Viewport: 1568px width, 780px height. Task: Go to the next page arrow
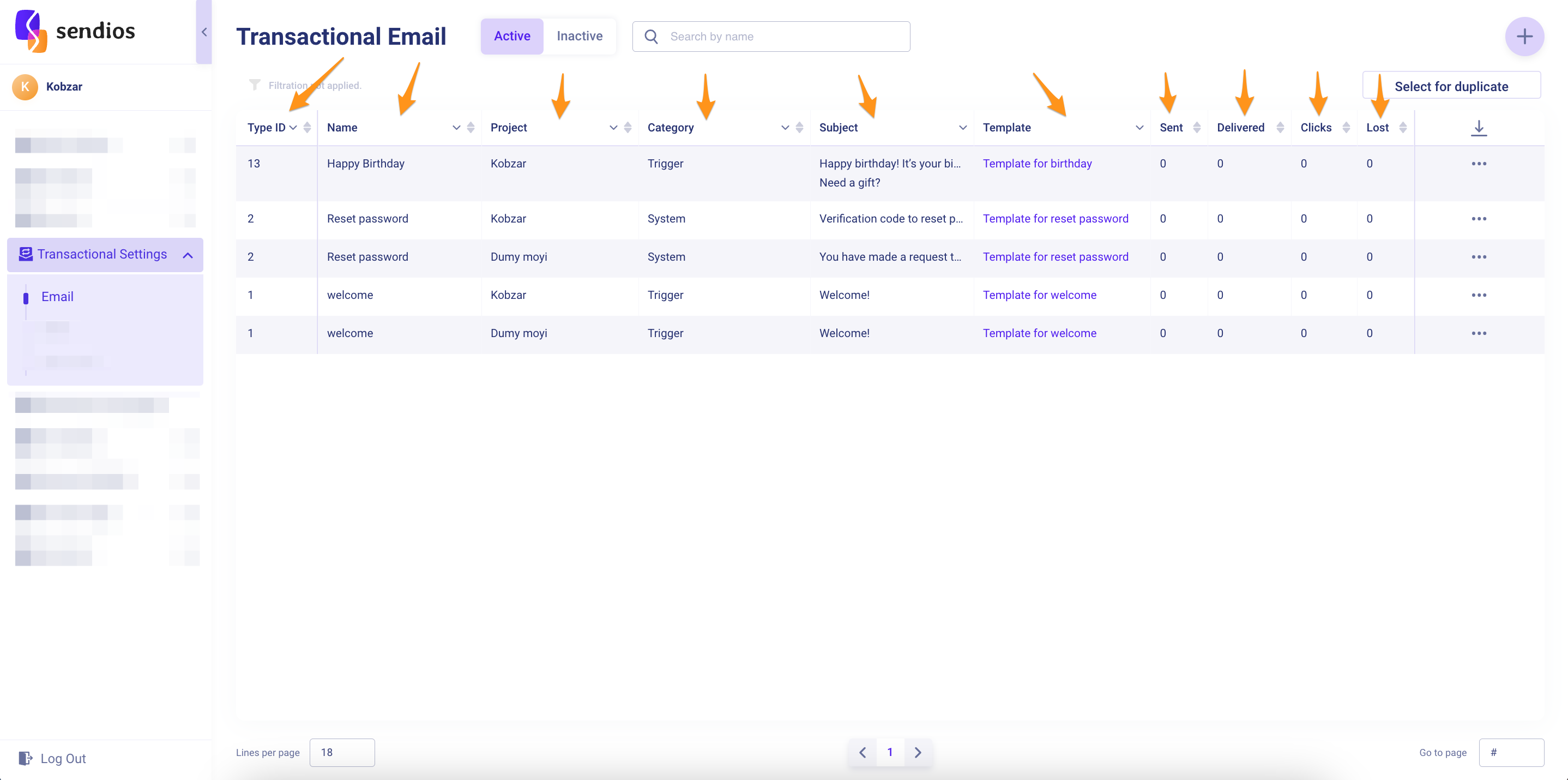tap(918, 752)
